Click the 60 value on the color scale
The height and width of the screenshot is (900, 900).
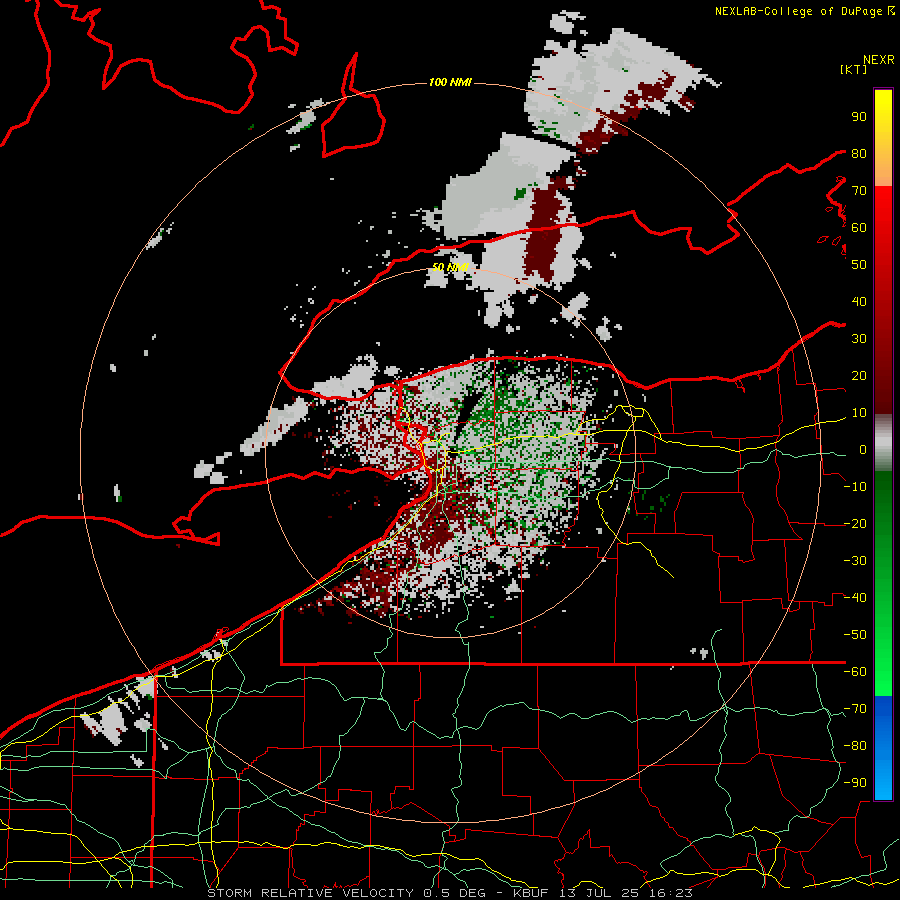pos(859,227)
